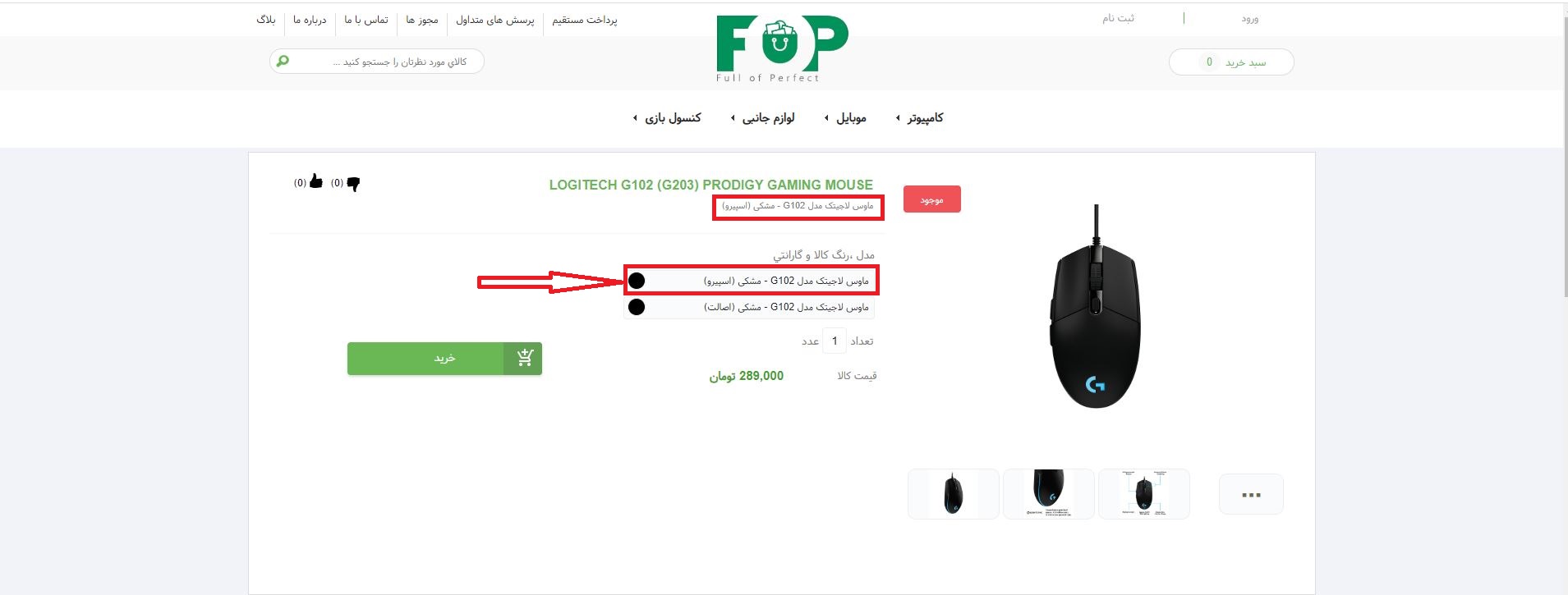Click the thumbs down dislike icon

click(353, 185)
